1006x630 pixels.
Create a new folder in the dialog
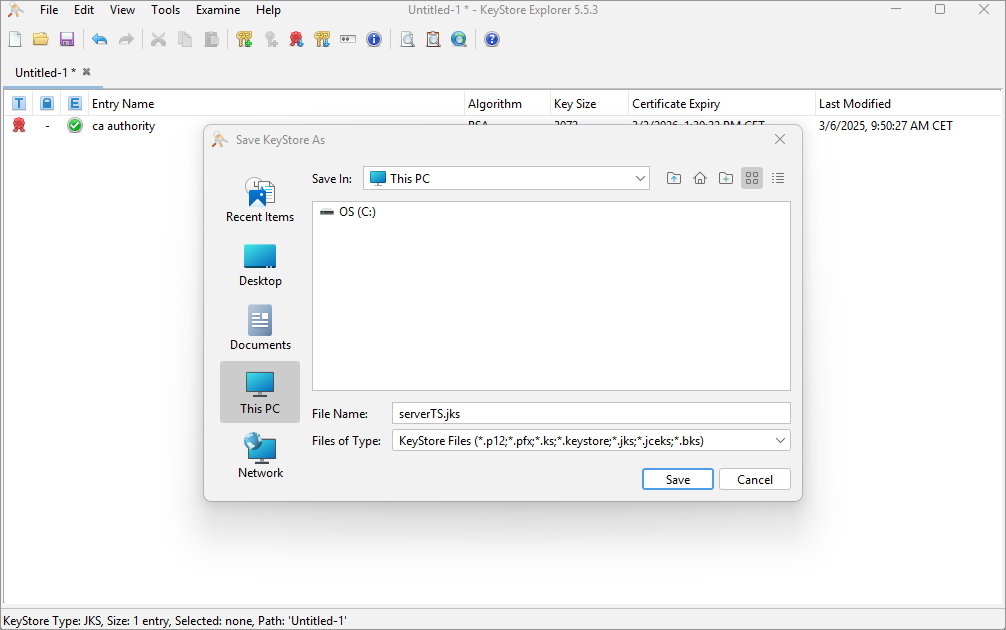coord(726,178)
